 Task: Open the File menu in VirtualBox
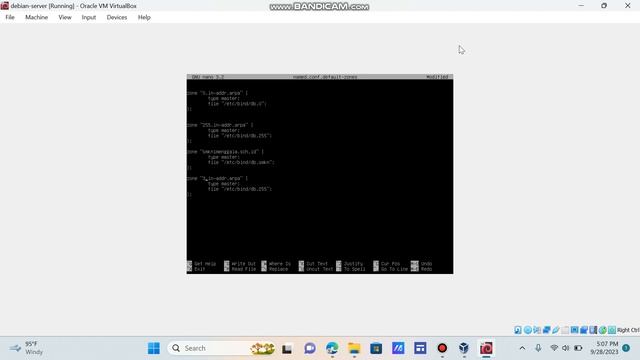click(10, 17)
